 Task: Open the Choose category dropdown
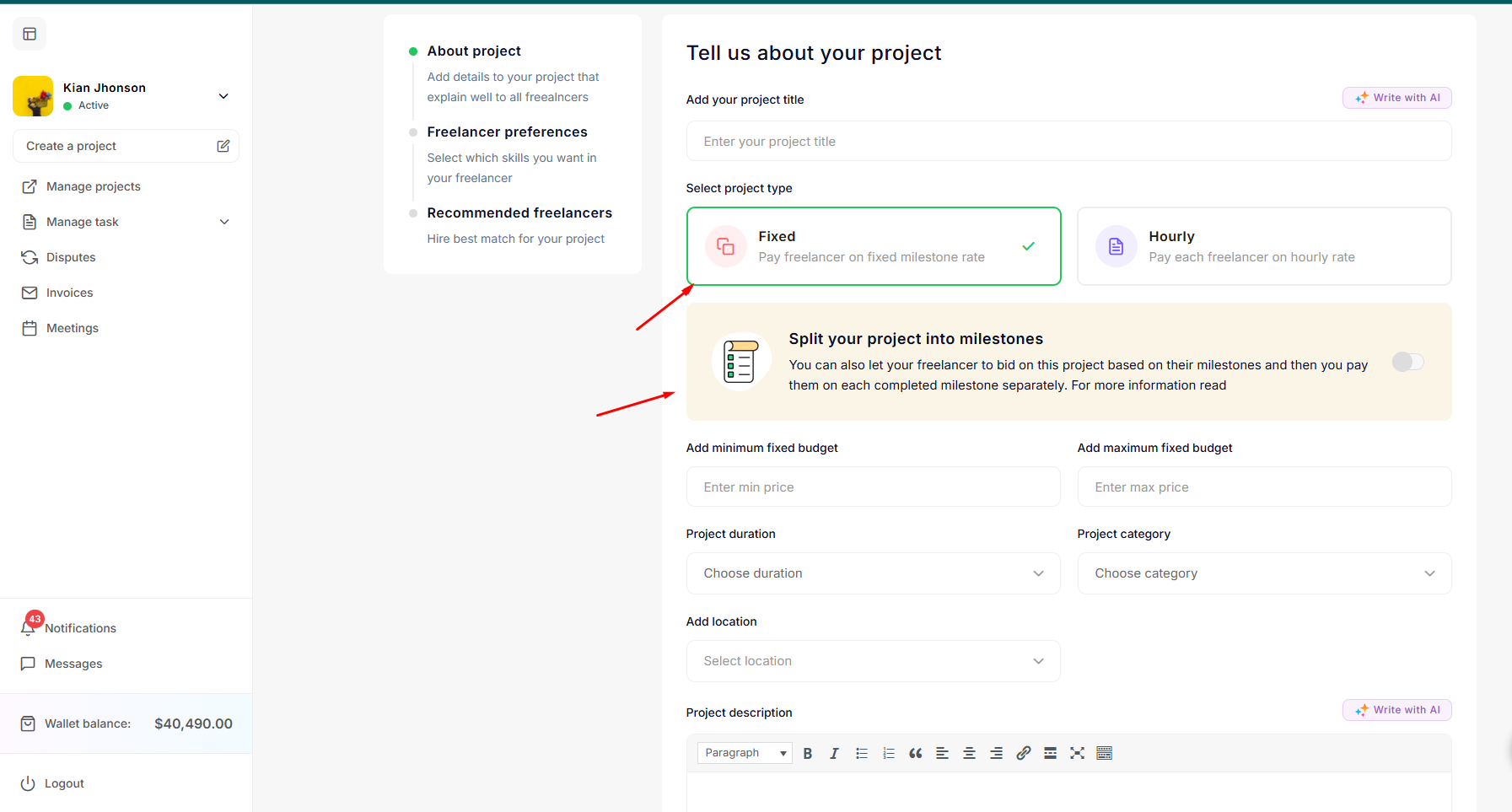[x=1263, y=573]
